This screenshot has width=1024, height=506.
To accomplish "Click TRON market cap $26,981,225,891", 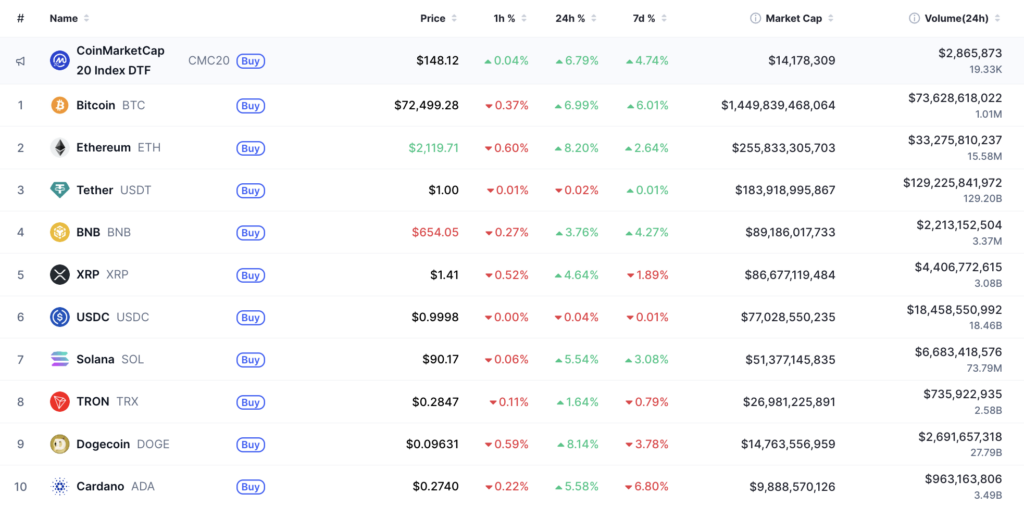I will coord(790,402).
